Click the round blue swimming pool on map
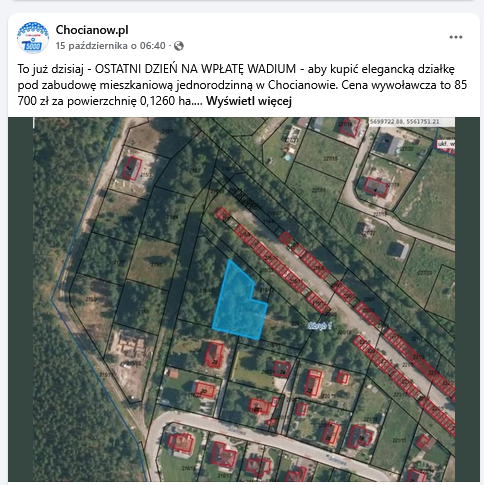 (288, 157)
